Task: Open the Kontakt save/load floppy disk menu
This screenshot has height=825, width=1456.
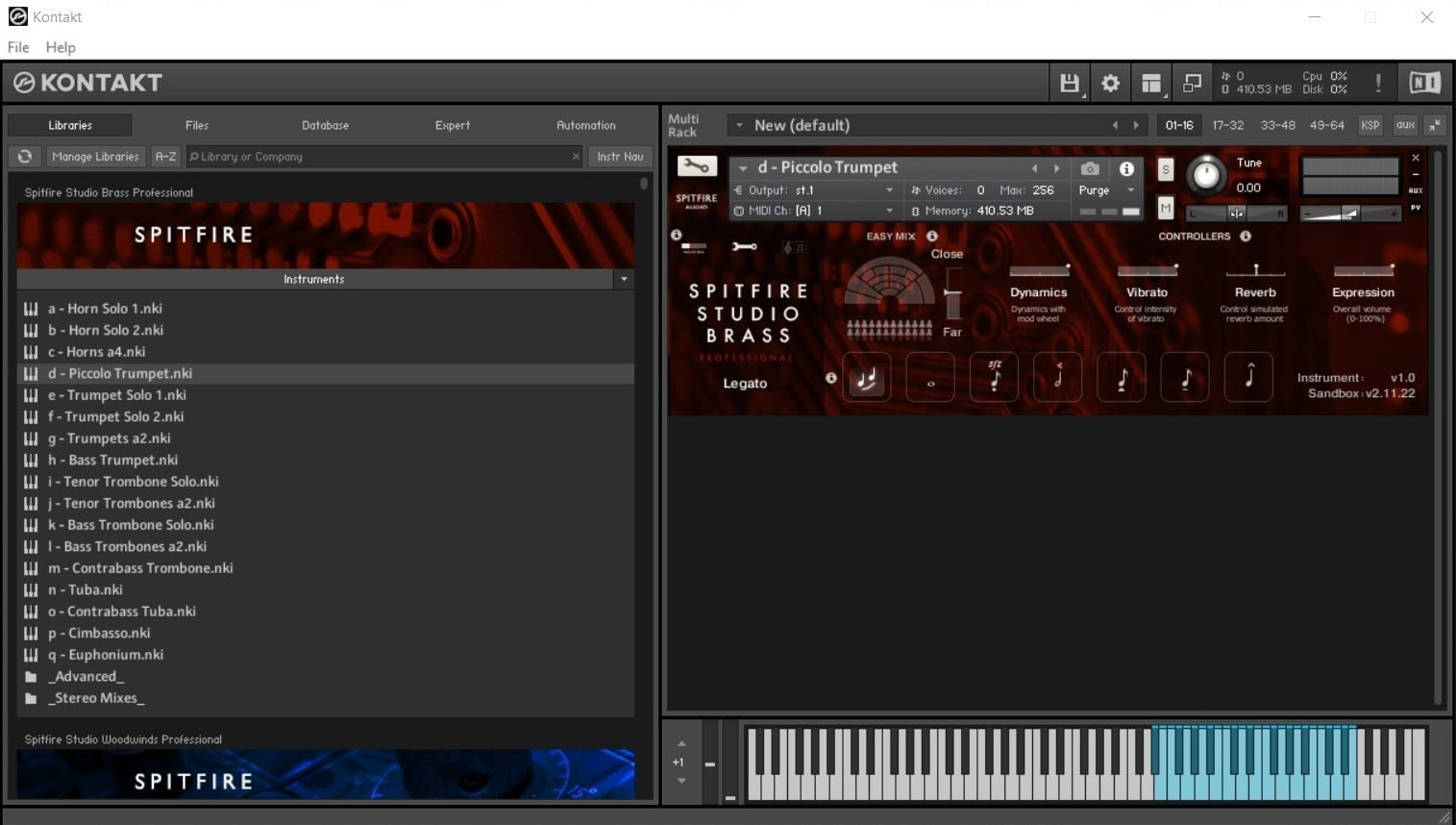Action: point(1069,84)
